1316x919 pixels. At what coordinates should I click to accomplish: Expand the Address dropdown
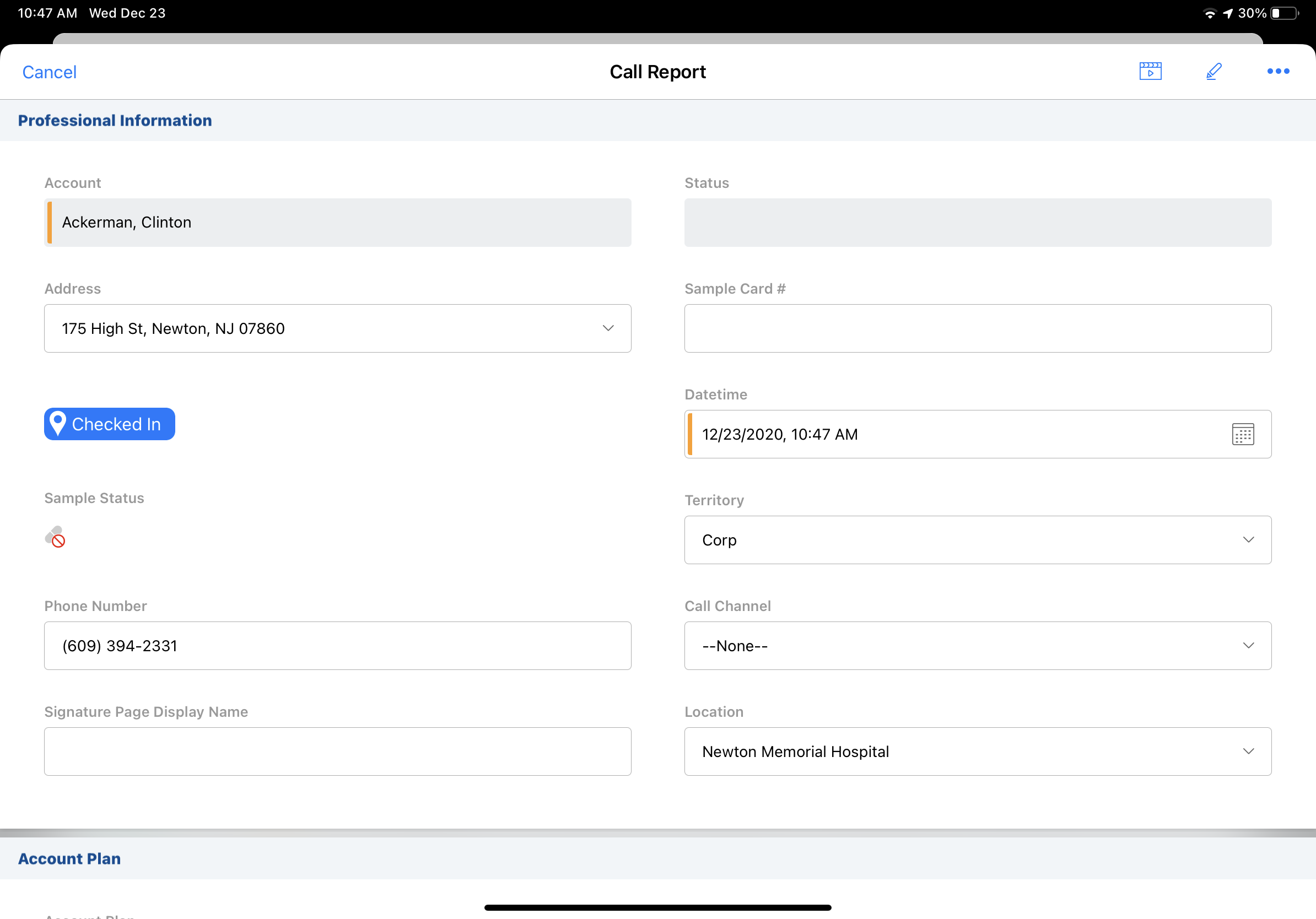607,328
